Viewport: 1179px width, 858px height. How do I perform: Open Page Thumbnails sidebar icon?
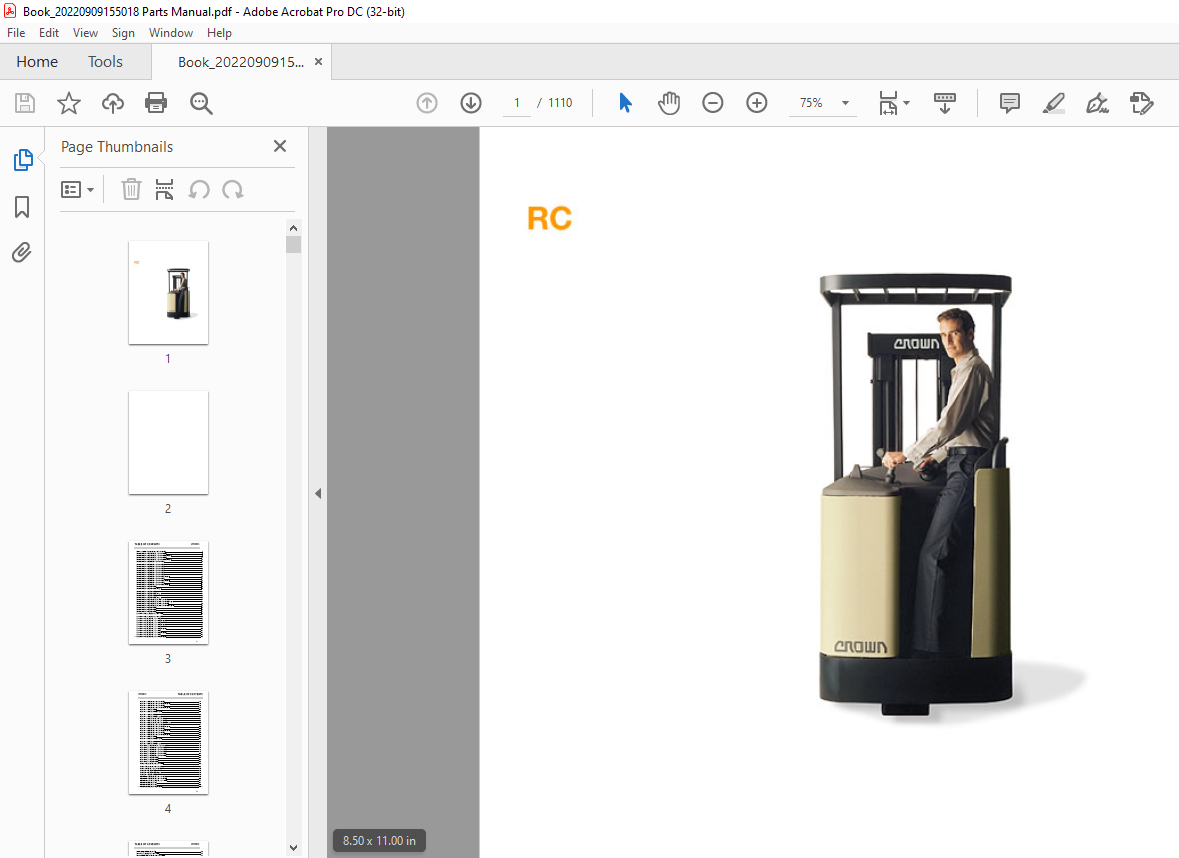pyautogui.click(x=23, y=160)
